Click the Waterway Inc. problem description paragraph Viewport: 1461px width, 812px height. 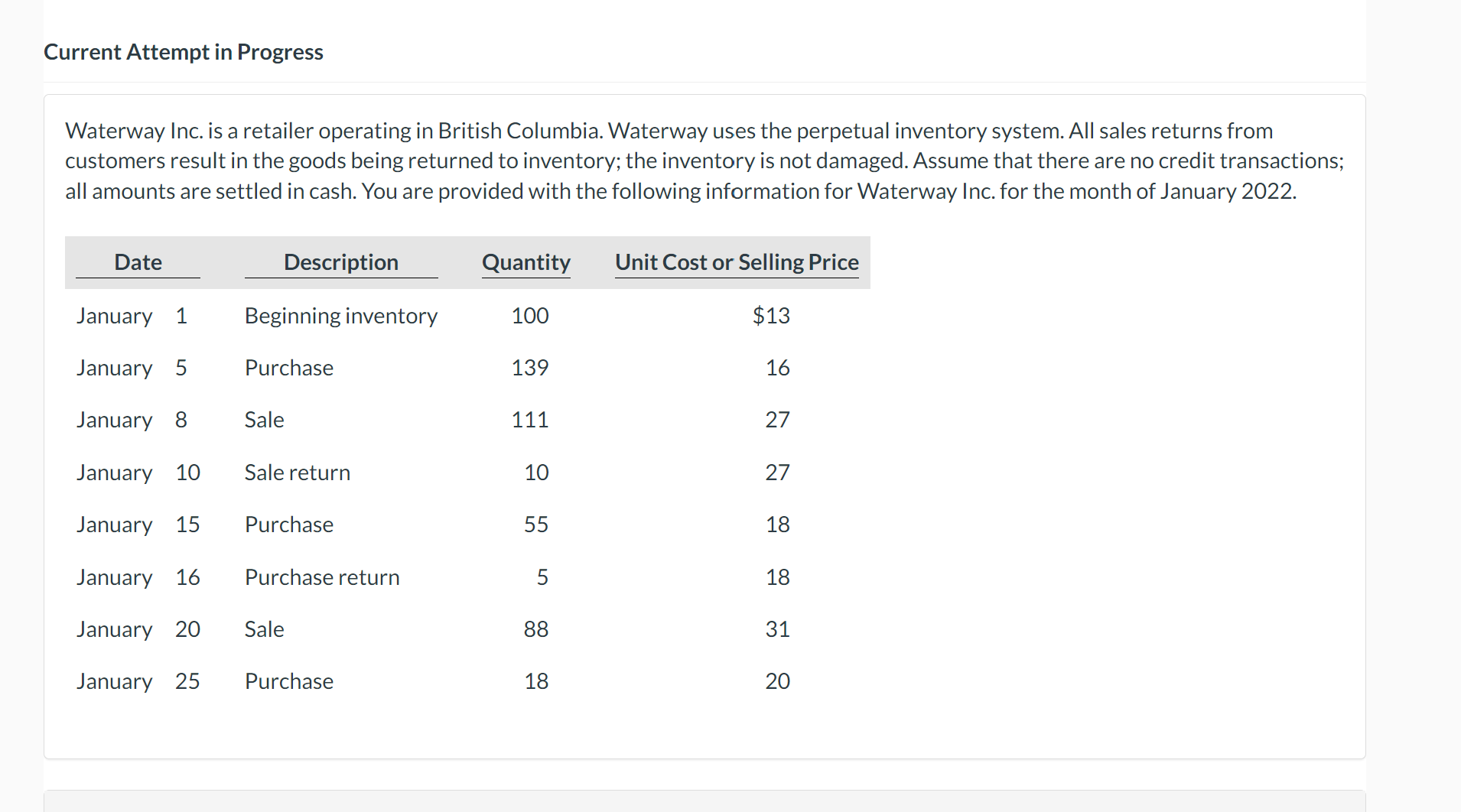pos(704,161)
